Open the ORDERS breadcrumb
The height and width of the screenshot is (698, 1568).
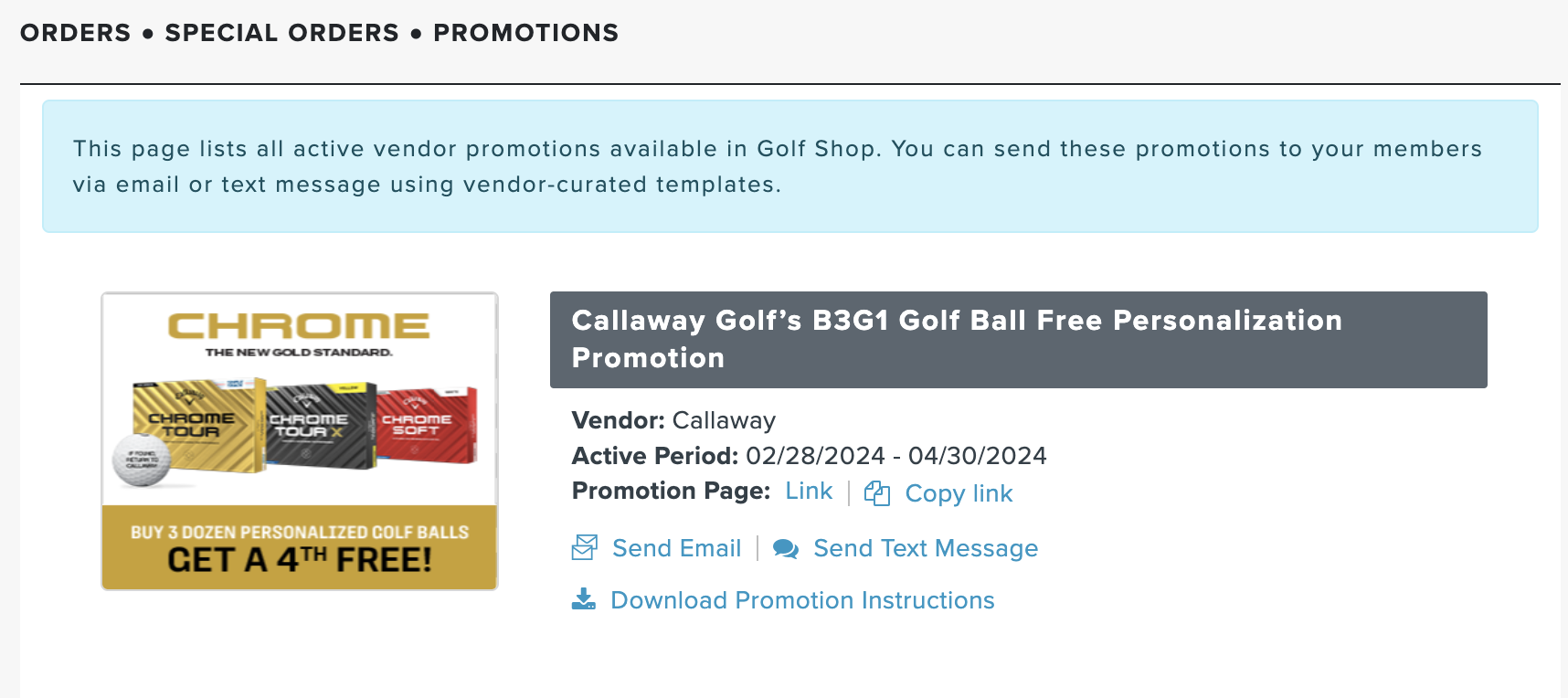tap(76, 33)
